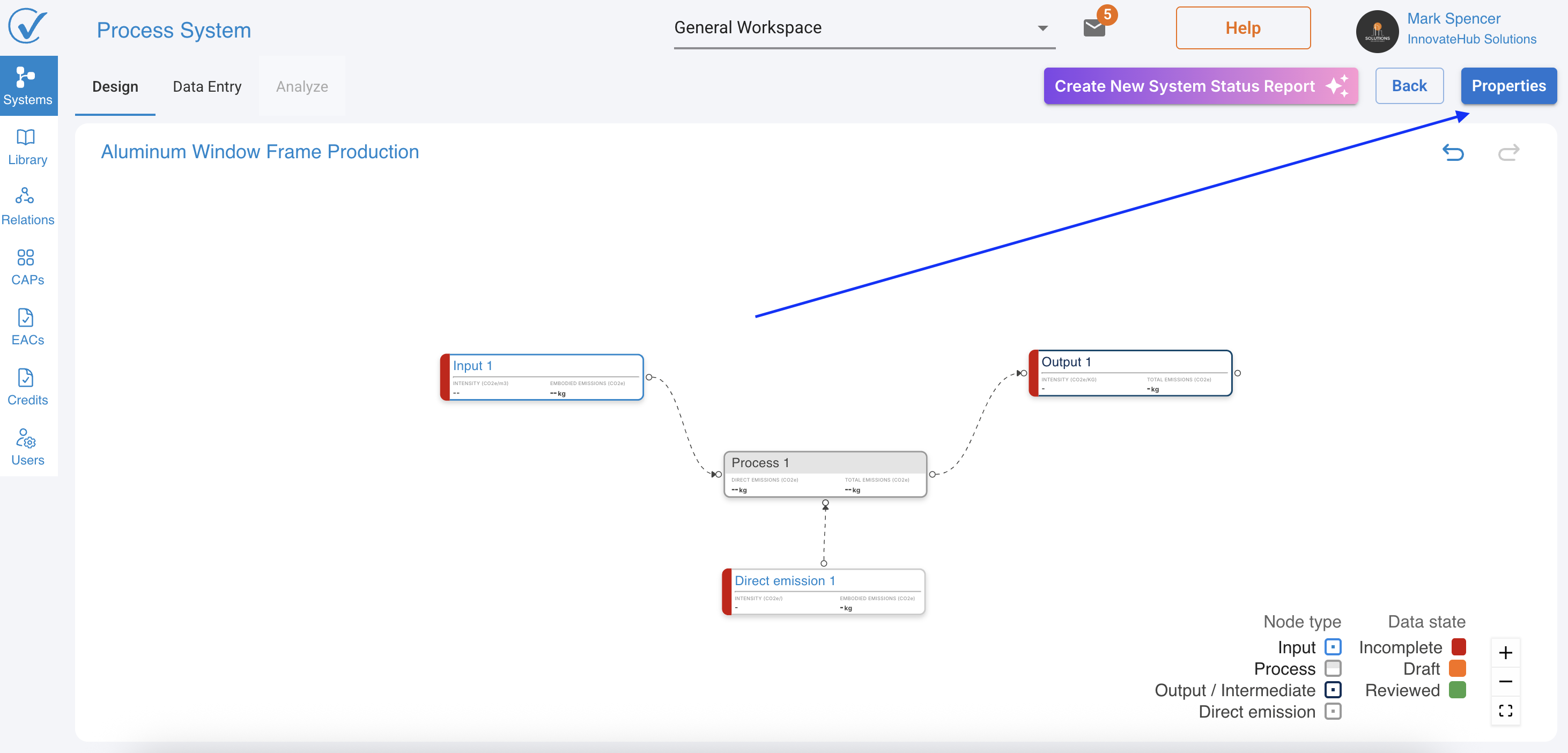Fit diagram to view icon

1505,711
